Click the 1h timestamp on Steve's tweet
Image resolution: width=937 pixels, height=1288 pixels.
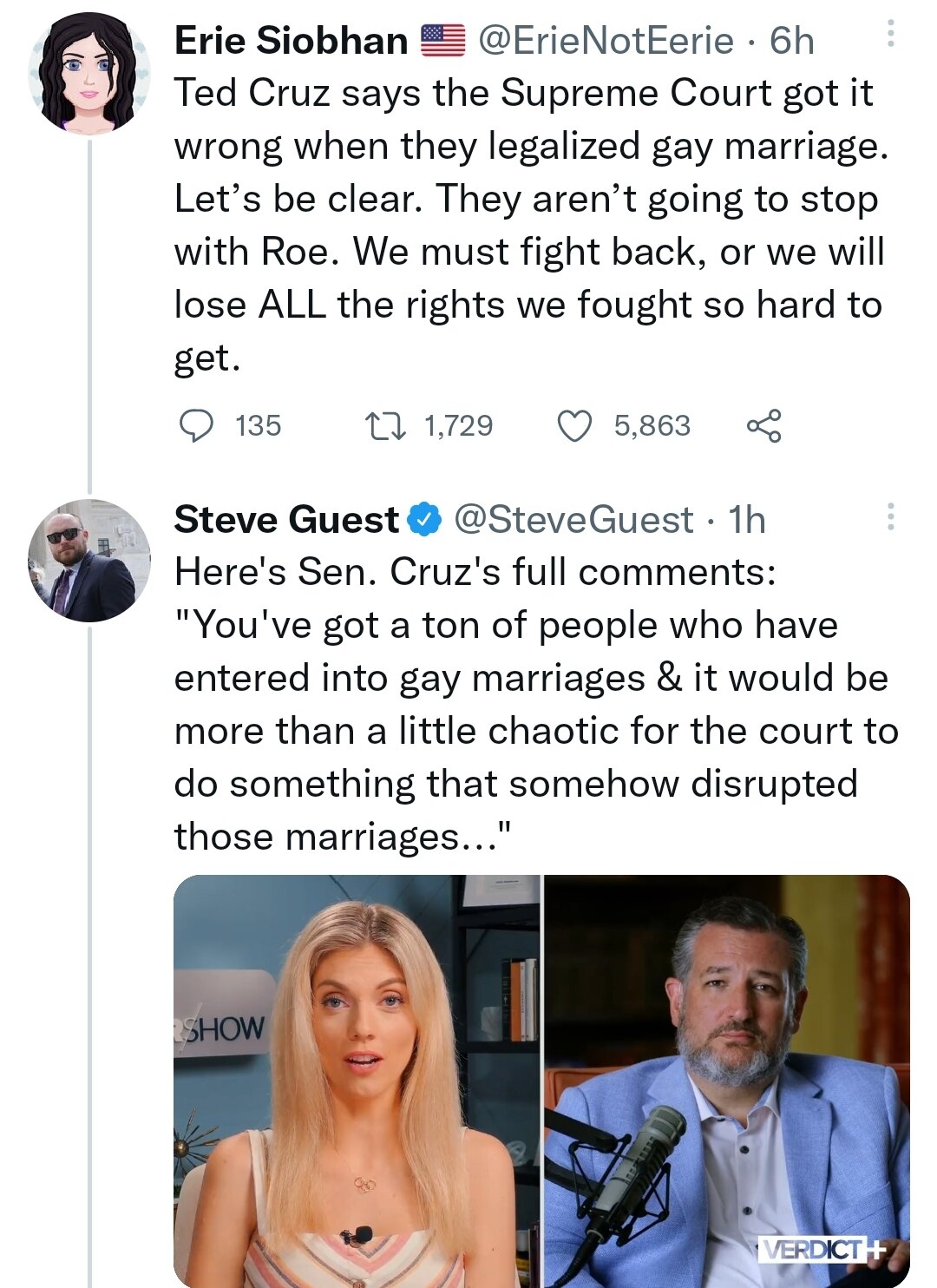(747, 520)
